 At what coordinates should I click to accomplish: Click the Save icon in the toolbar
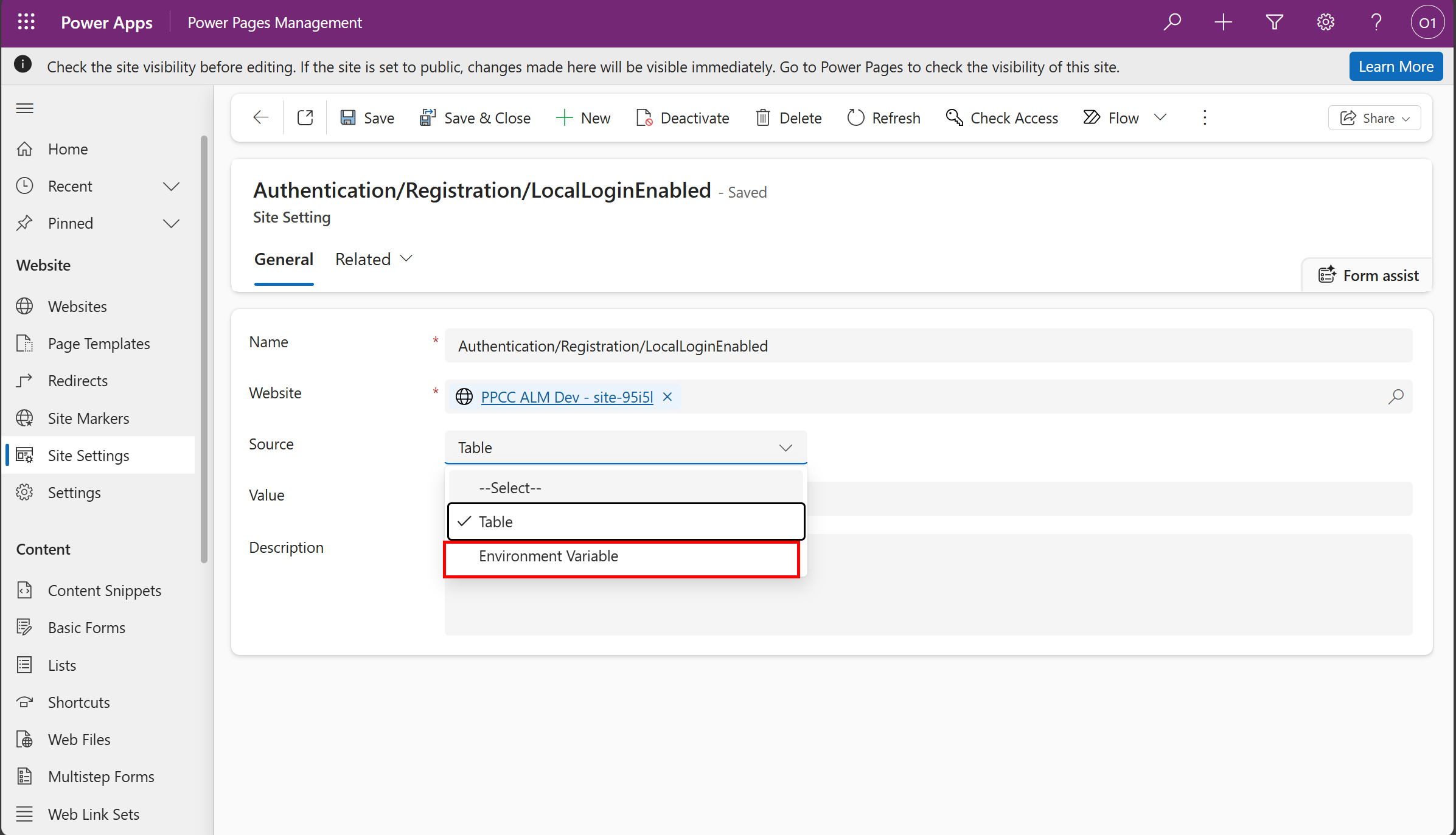click(x=366, y=117)
